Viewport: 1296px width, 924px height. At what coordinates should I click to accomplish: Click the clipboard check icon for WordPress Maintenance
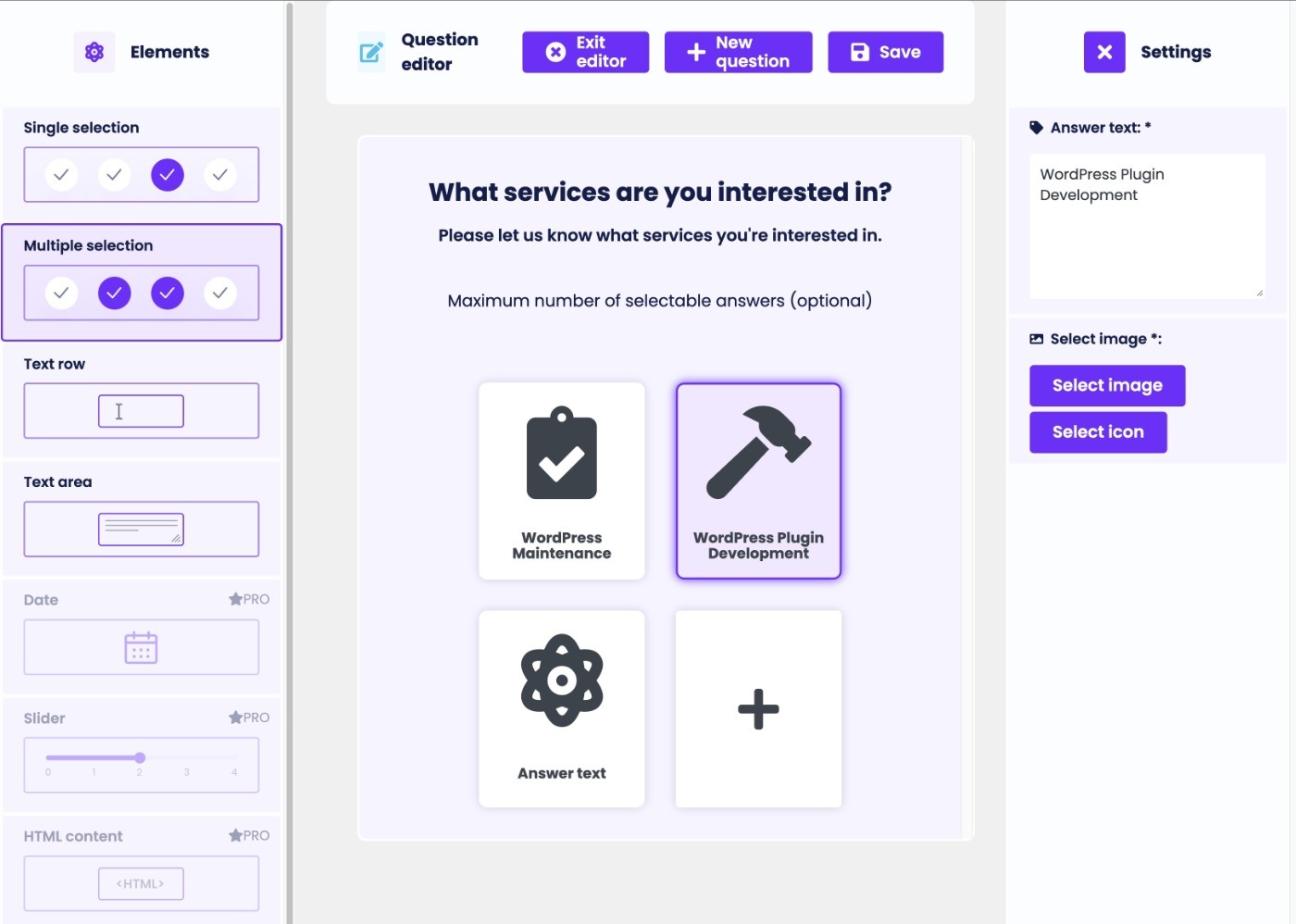(x=562, y=453)
